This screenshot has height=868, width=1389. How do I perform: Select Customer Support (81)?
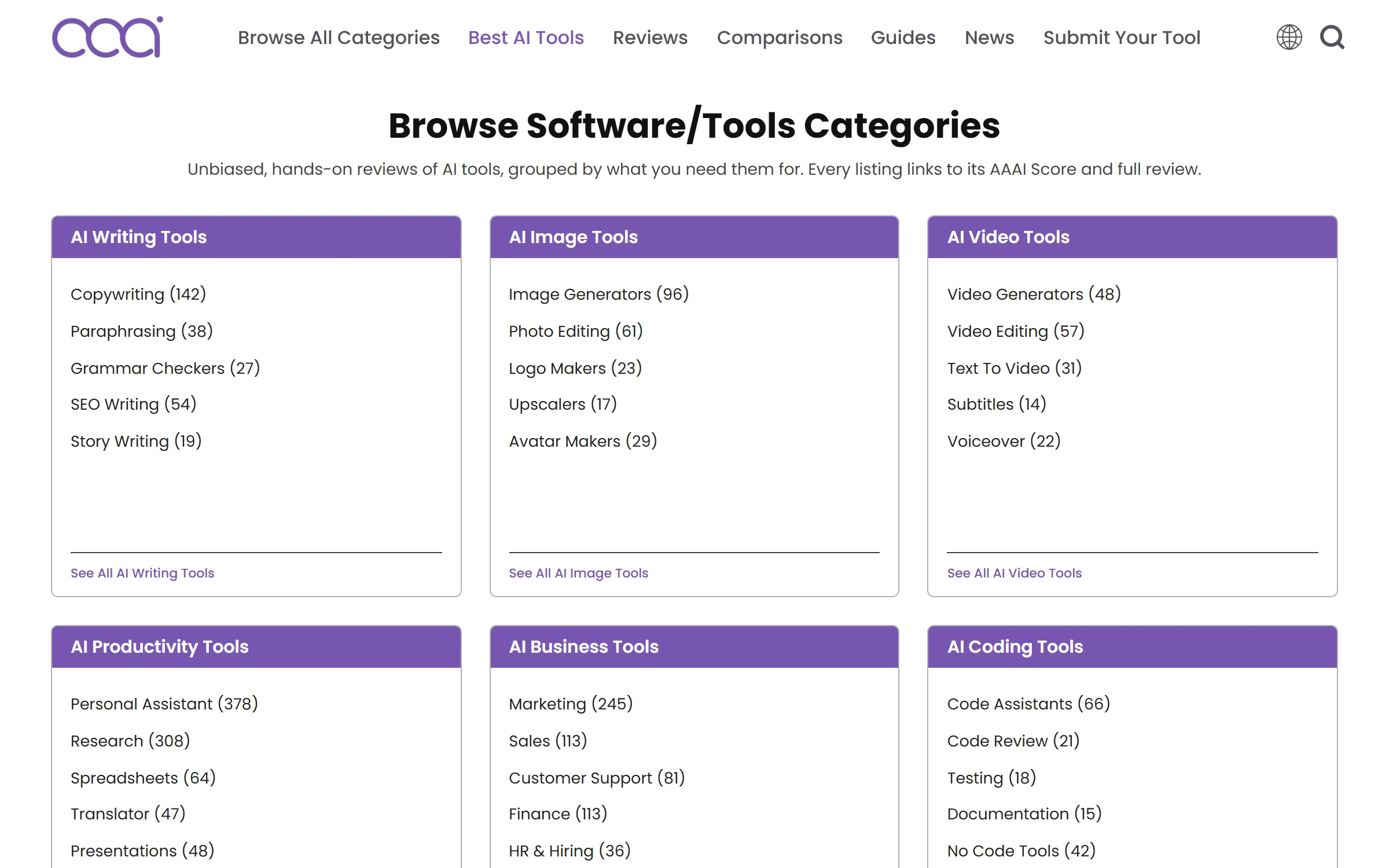tap(597, 778)
